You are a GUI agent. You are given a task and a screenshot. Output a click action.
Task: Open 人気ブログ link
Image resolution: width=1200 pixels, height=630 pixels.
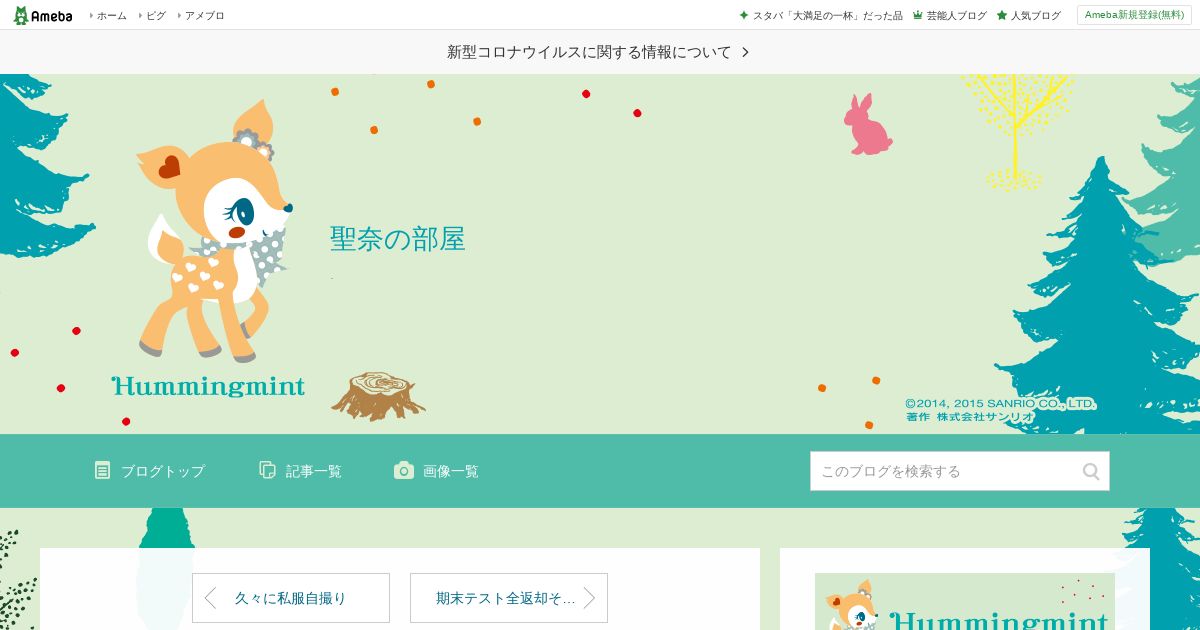(1036, 16)
